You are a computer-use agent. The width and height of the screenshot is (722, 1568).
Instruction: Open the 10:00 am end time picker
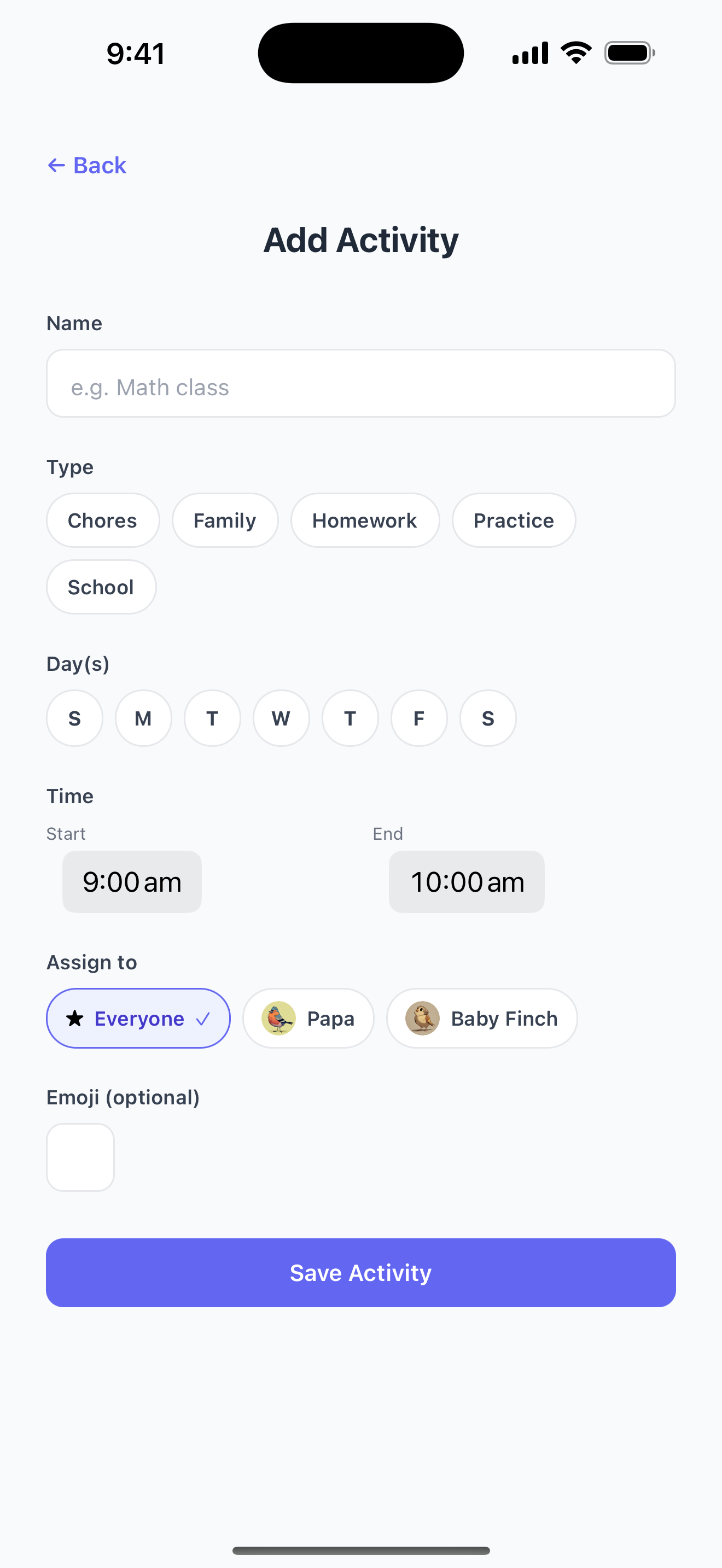tap(467, 881)
